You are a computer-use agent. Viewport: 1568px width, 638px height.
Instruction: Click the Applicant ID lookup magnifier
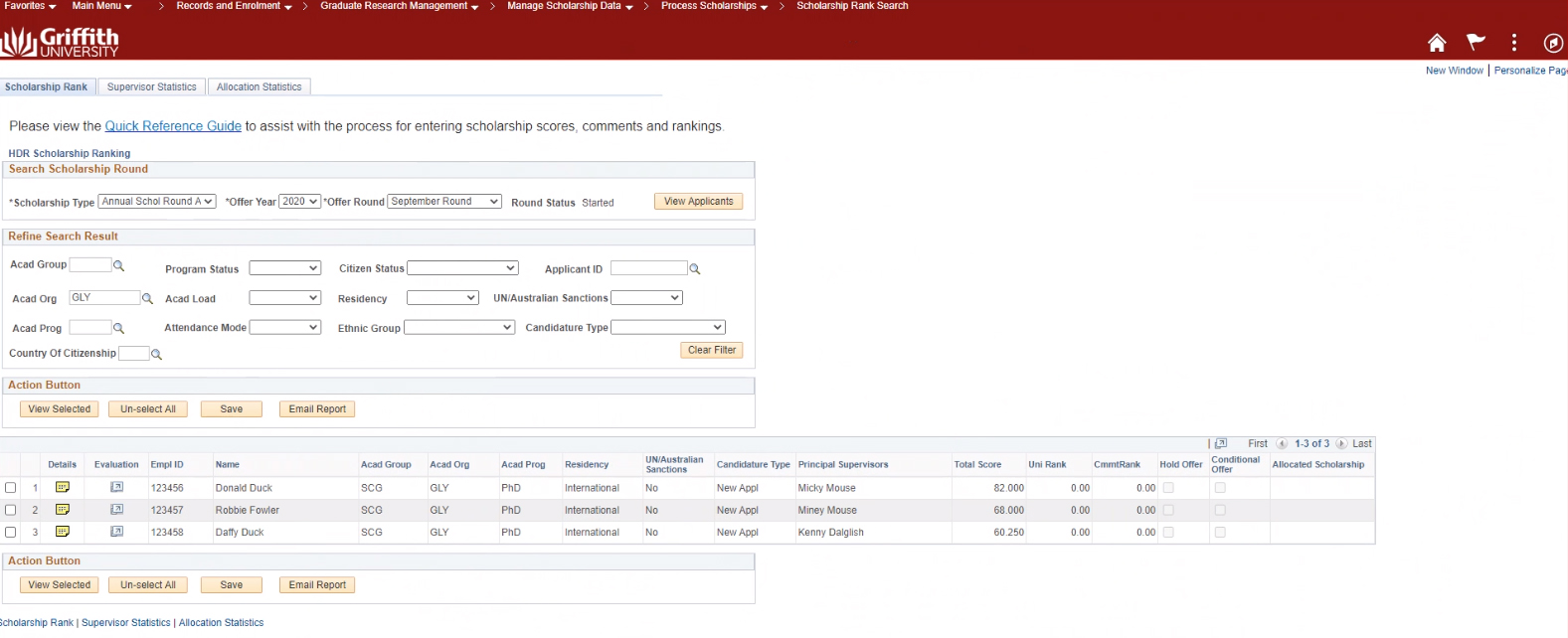pos(695,269)
